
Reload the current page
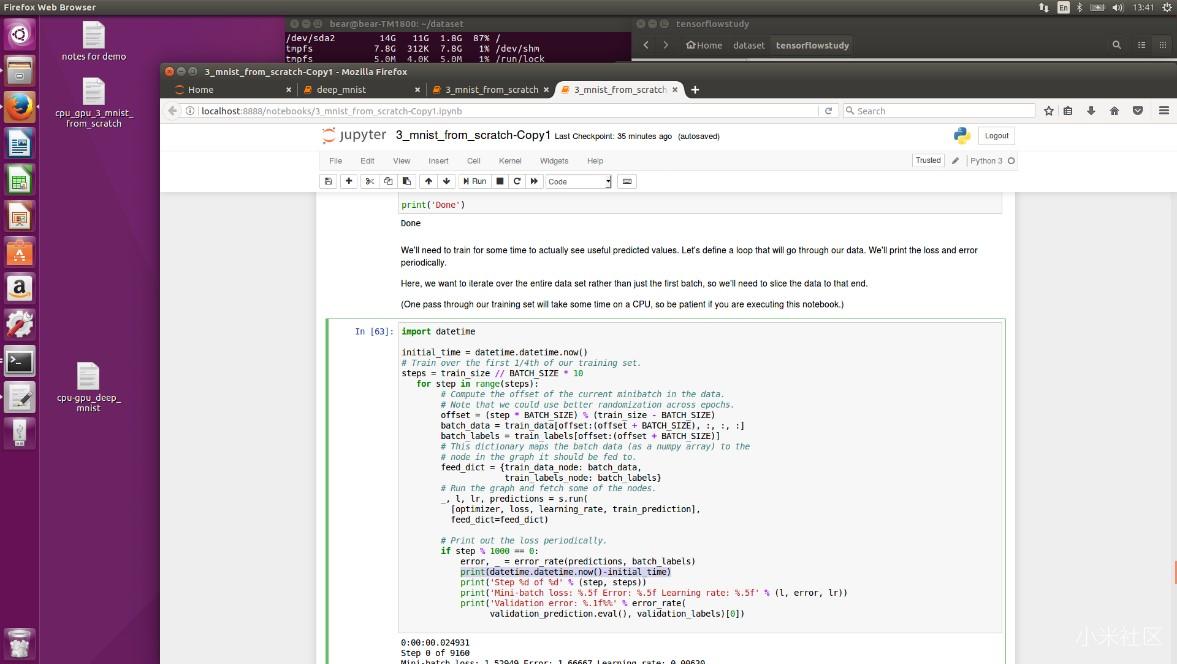pyautogui.click(x=828, y=110)
